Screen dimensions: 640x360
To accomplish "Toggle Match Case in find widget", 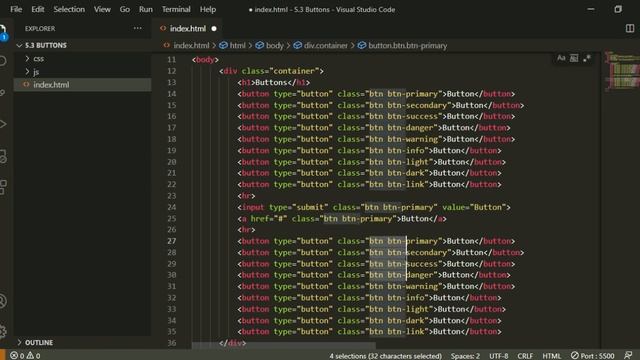I will [x=561, y=58].
